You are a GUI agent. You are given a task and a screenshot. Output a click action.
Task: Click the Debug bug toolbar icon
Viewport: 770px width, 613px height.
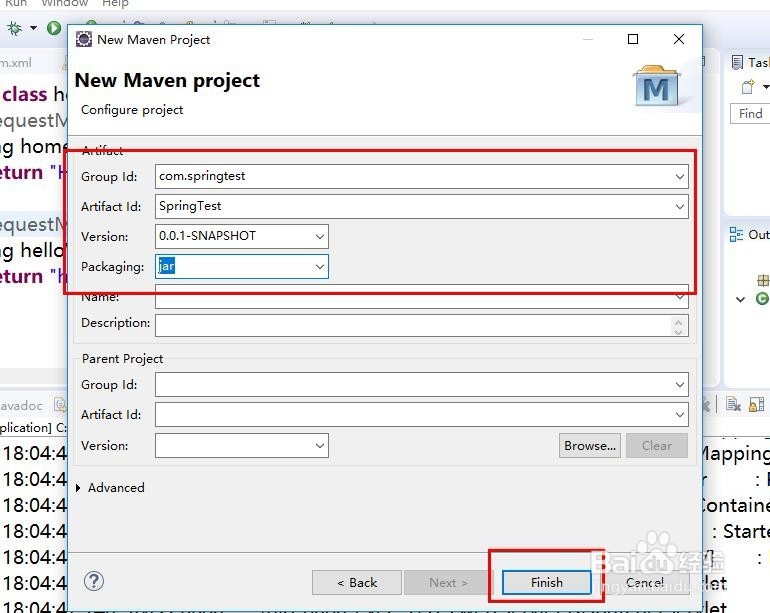14,28
